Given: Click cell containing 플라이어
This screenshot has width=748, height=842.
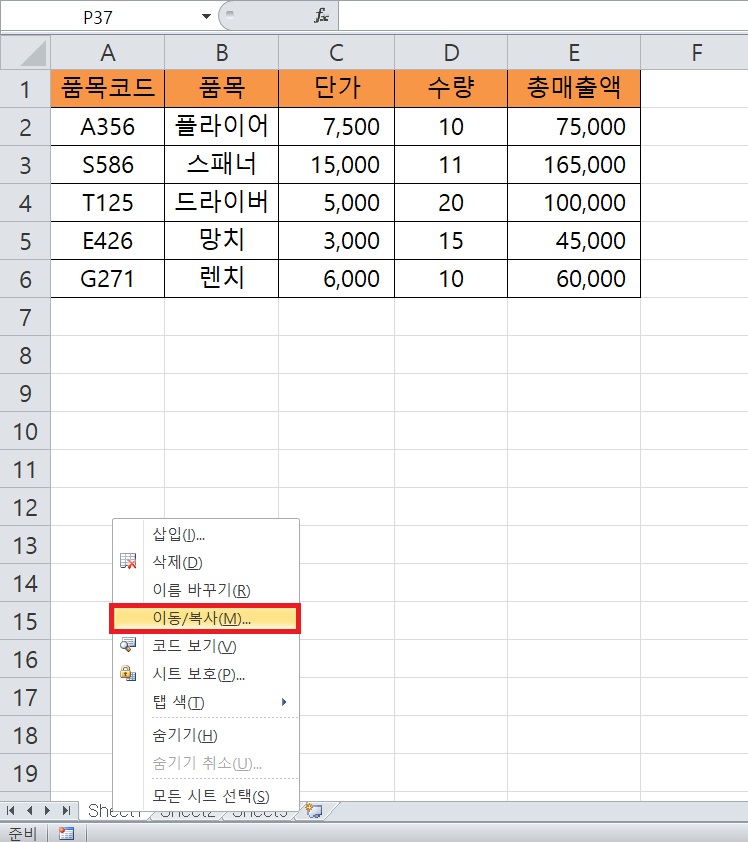Looking at the screenshot, I should point(221,127).
